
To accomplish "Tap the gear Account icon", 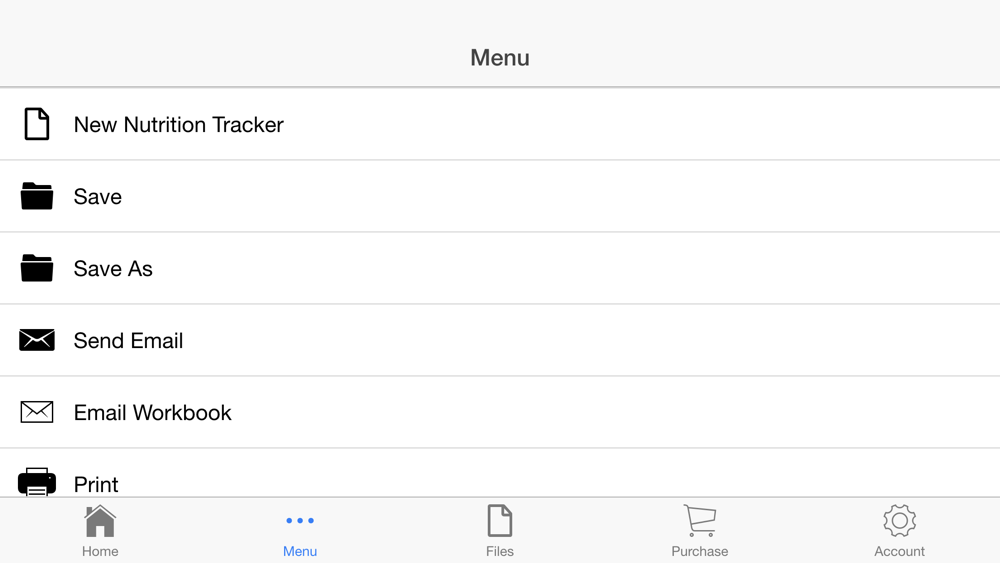I will click(x=899, y=521).
